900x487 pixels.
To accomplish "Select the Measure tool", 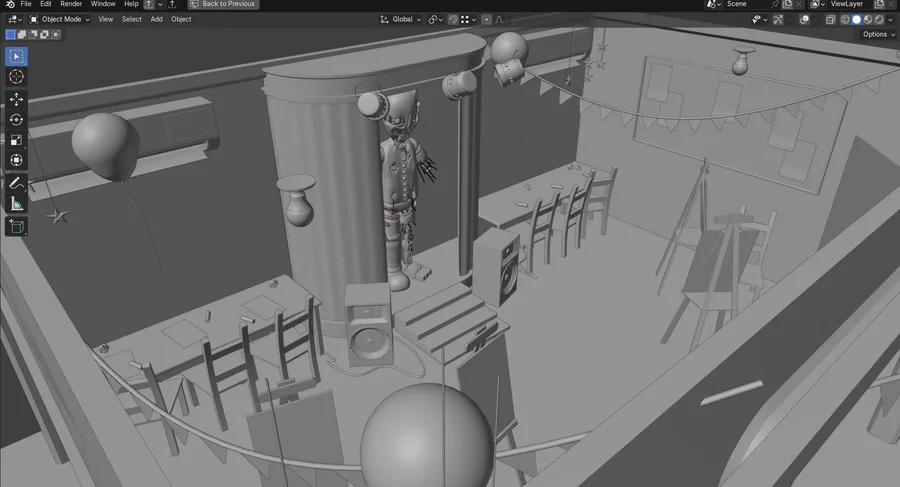I will click(16, 204).
